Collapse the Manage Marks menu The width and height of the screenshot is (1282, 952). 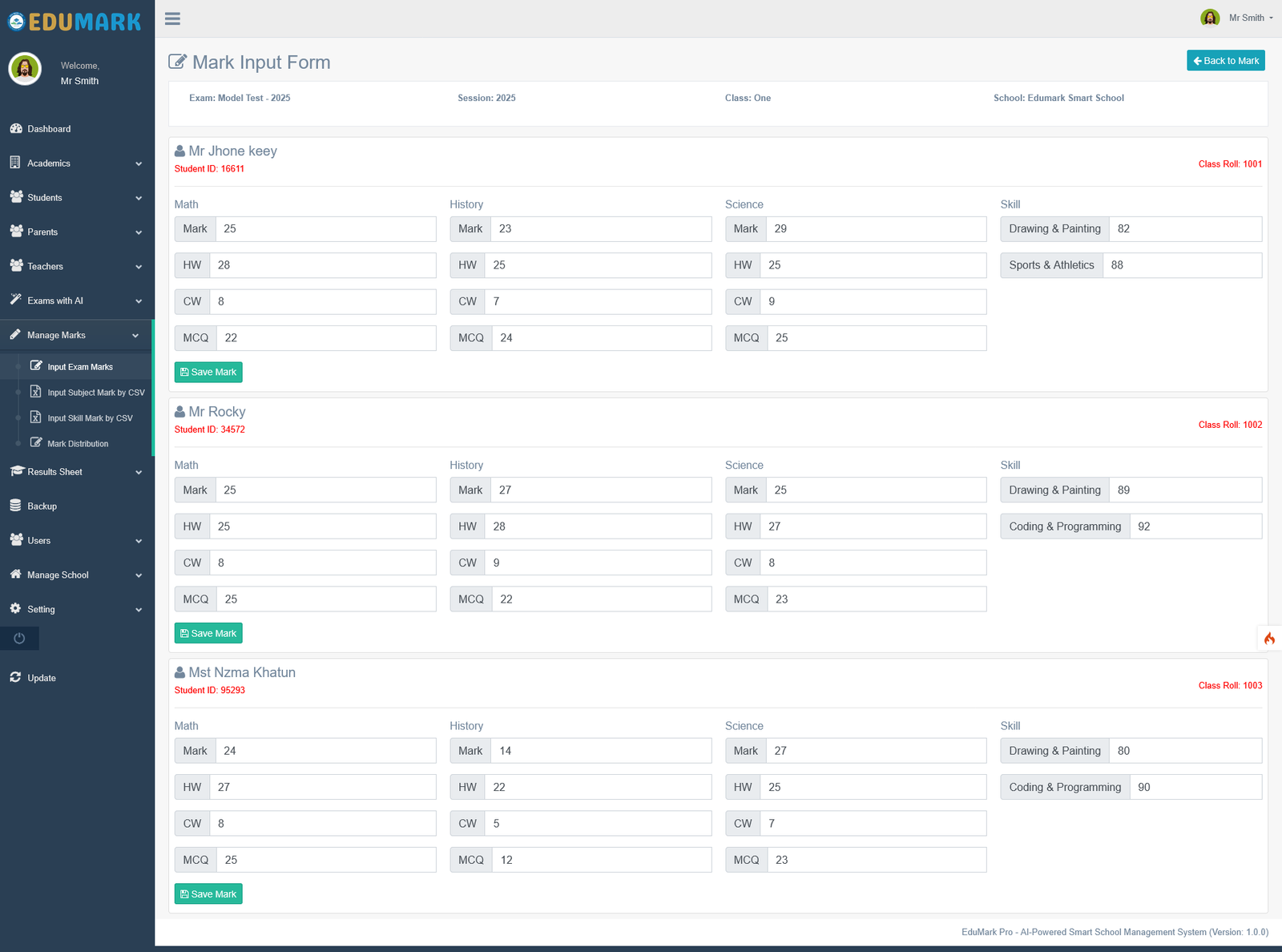point(76,335)
